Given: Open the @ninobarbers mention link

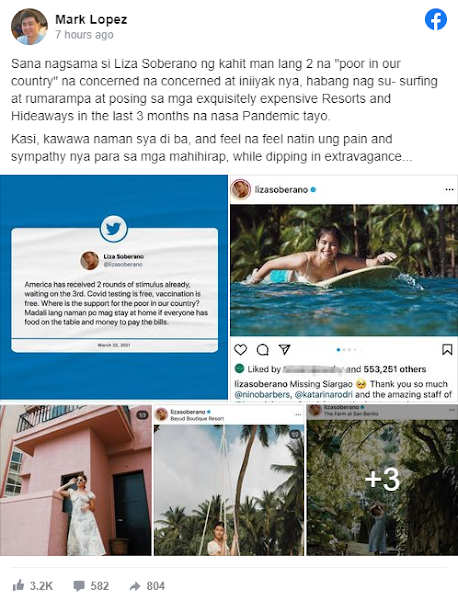Looking at the screenshot, I should click(262, 394).
